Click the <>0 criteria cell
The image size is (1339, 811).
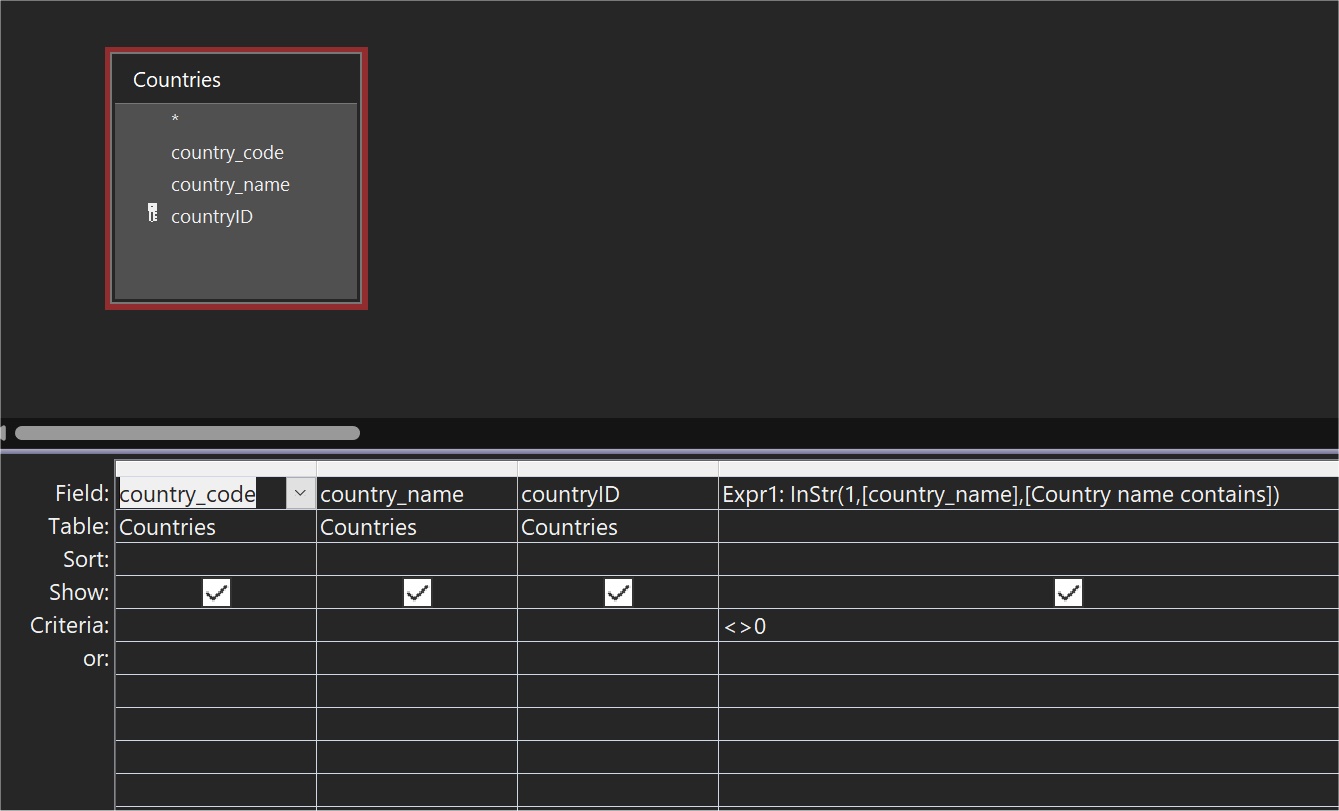[x=1000, y=627]
